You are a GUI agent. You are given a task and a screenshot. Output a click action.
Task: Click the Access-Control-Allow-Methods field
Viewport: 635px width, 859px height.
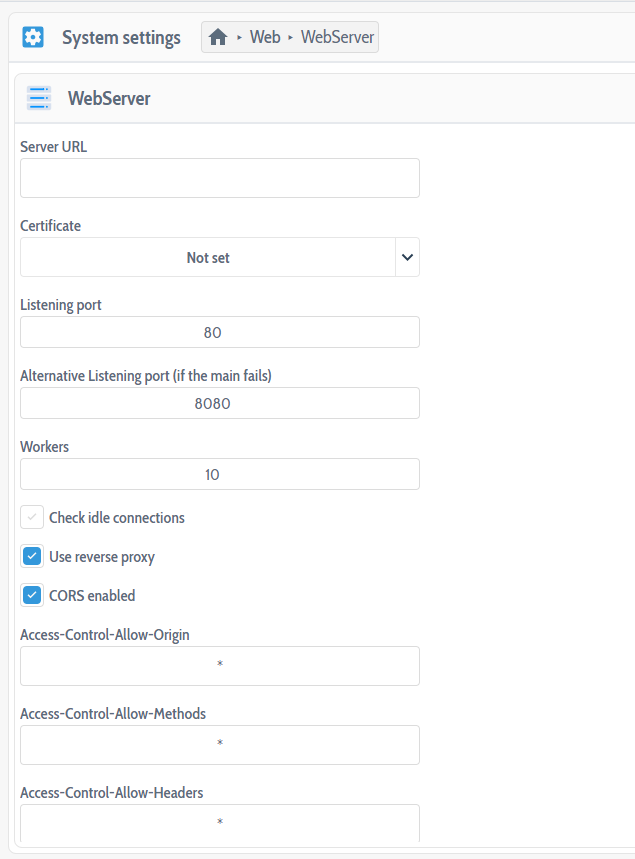[219, 744]
